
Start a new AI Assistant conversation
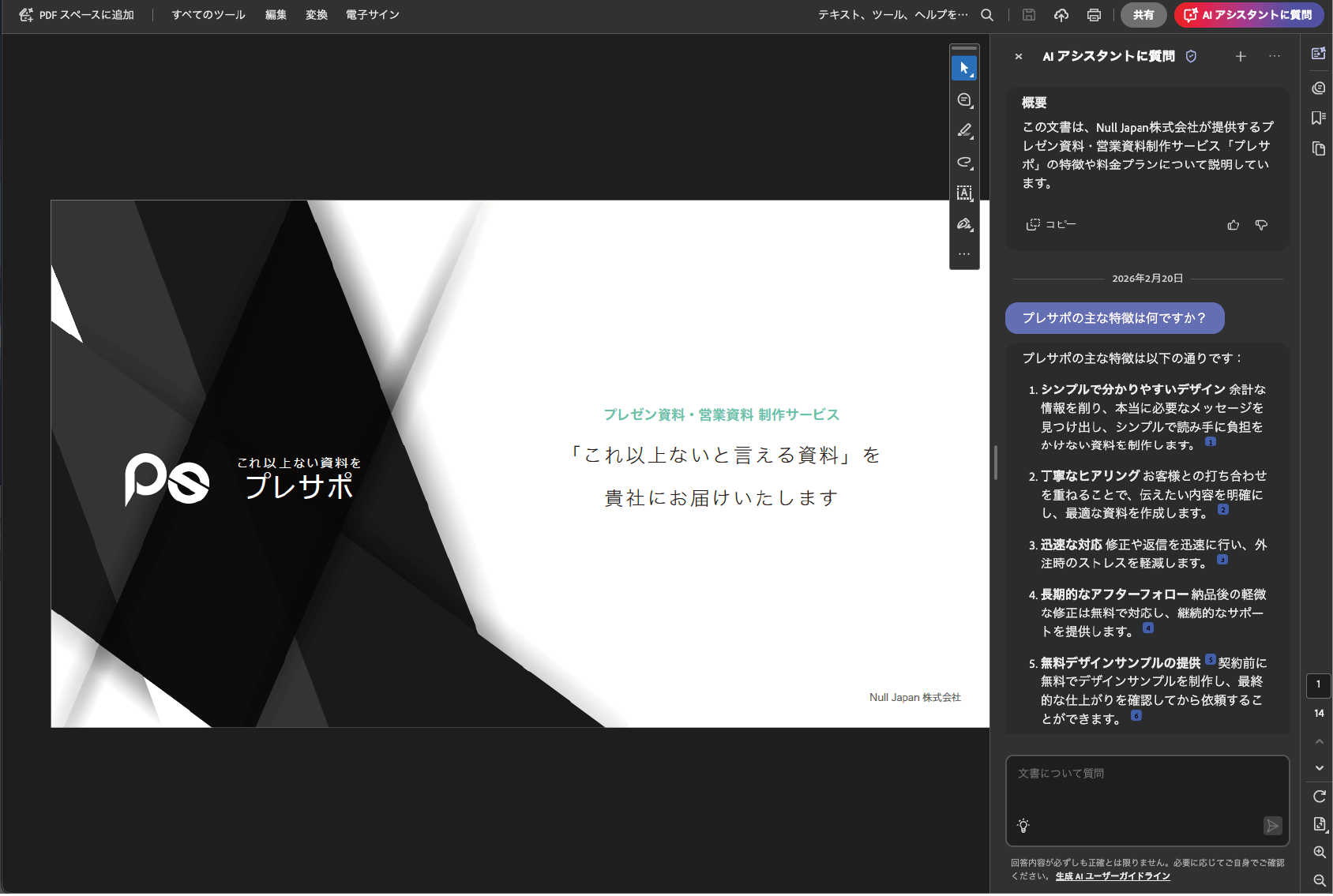(x=1241, y=56)
